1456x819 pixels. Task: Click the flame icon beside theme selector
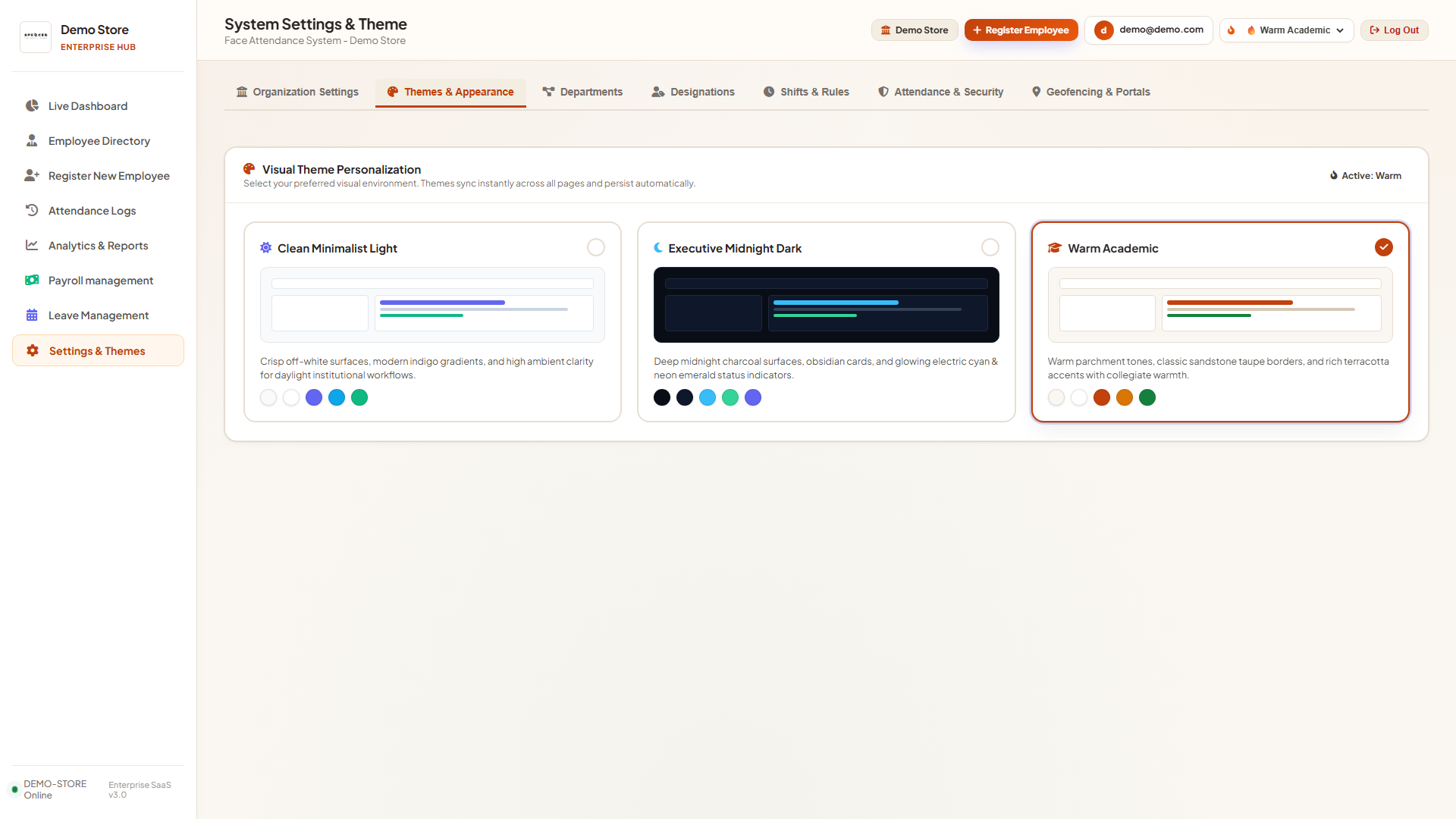click(x=1232, y=30)
